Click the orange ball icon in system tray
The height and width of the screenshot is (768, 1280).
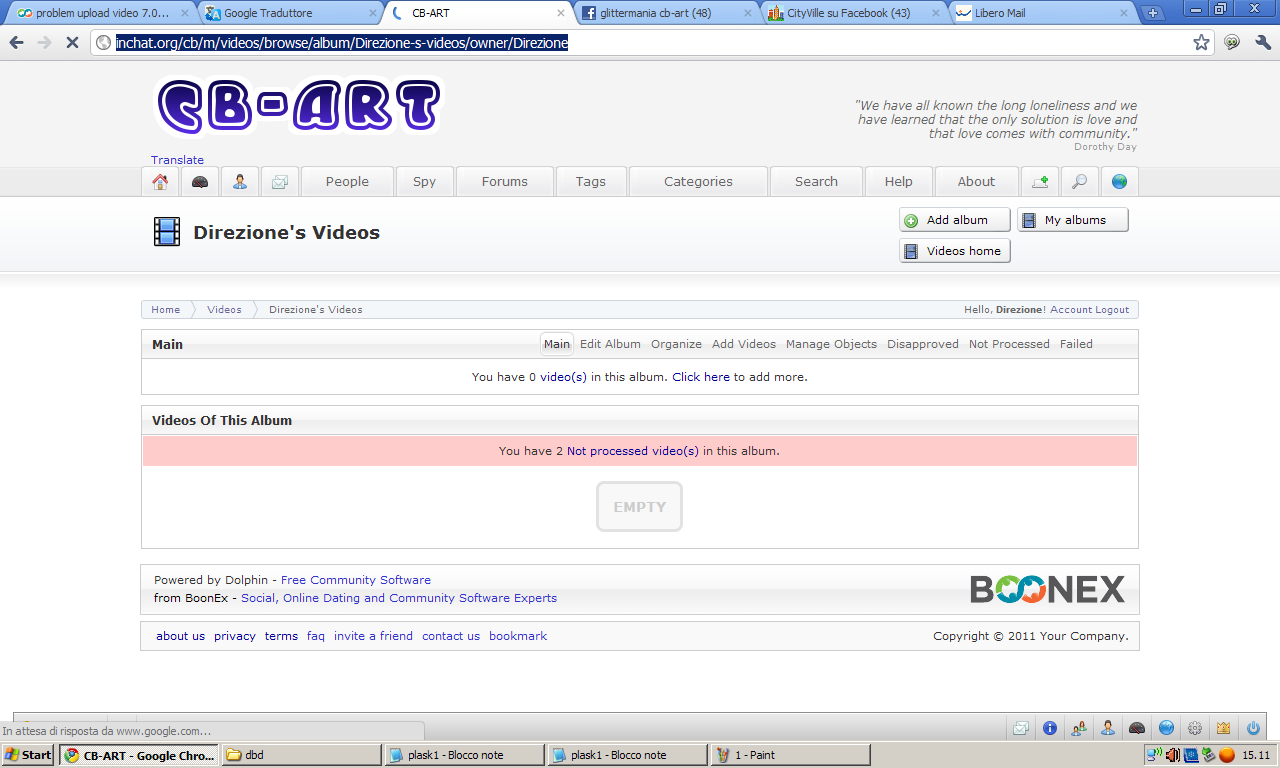coord(1227,755)
